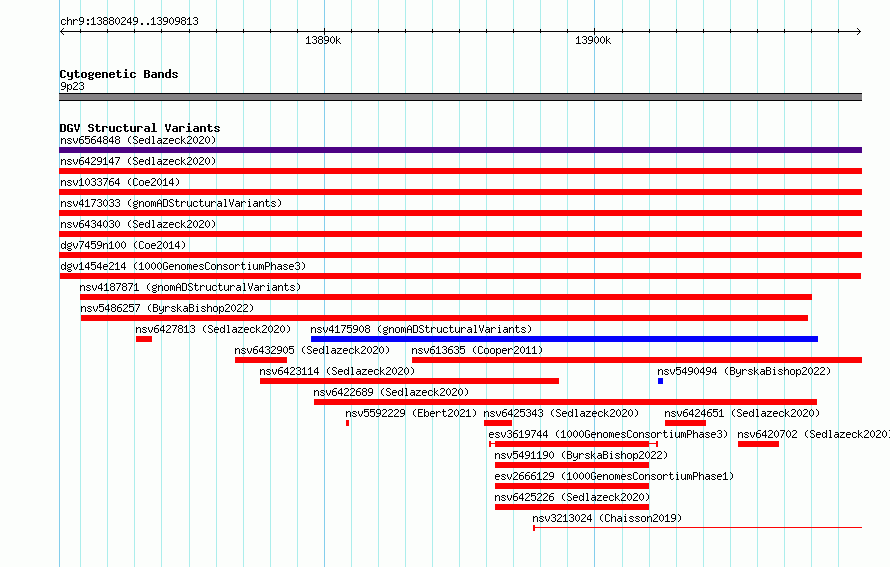This screenshot has width=890, height=567.
Task: Click the red bar under nsv6424651
Action: (685, 423)
